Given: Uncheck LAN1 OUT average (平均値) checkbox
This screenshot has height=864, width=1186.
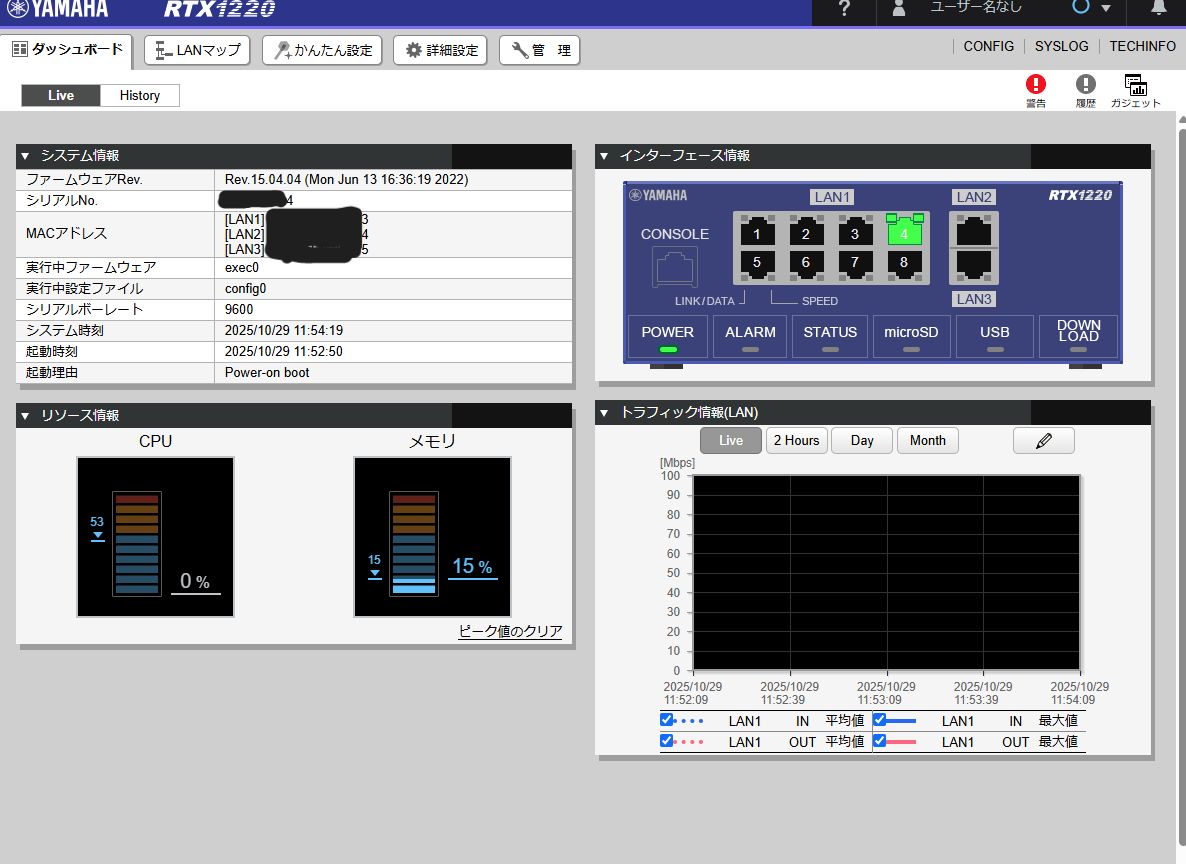Looking at the screenshot, I should (x=667, y=741).
